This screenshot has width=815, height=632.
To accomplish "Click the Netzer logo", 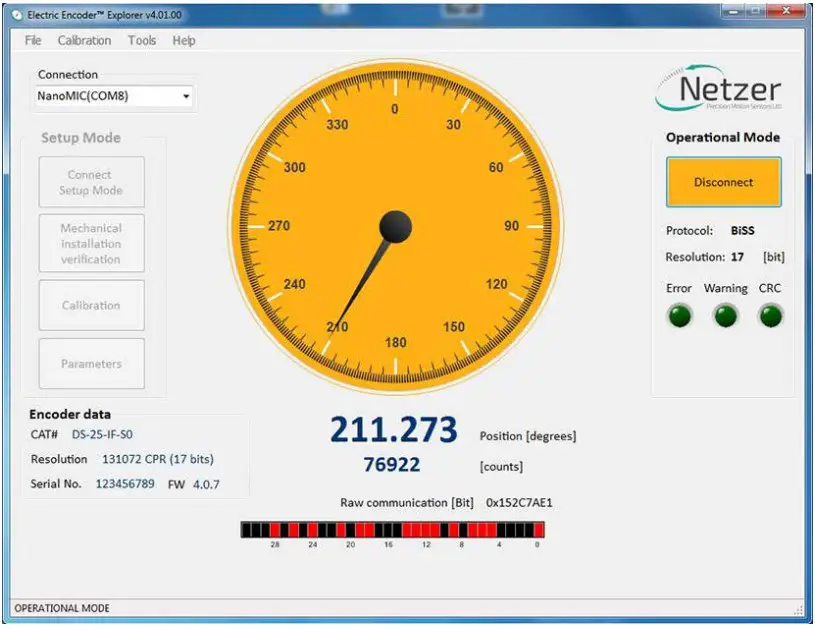I will [x=719, y=87].
